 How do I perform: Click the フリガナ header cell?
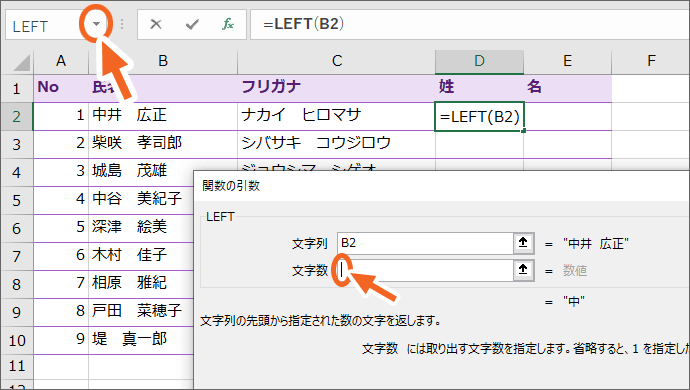[337, 88]
